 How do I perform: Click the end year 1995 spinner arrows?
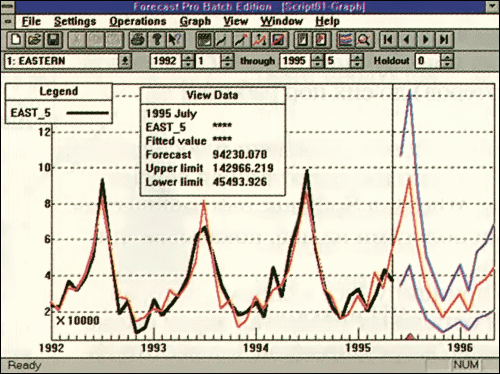point(318,61)
